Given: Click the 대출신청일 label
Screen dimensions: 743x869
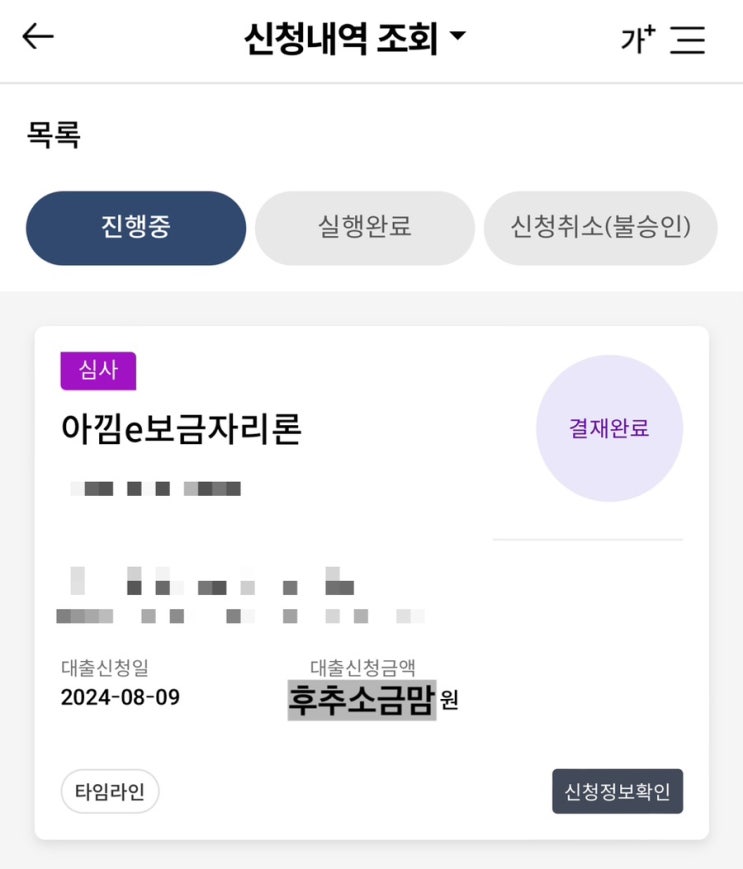Looking at the screenshot, I should 105,668.
